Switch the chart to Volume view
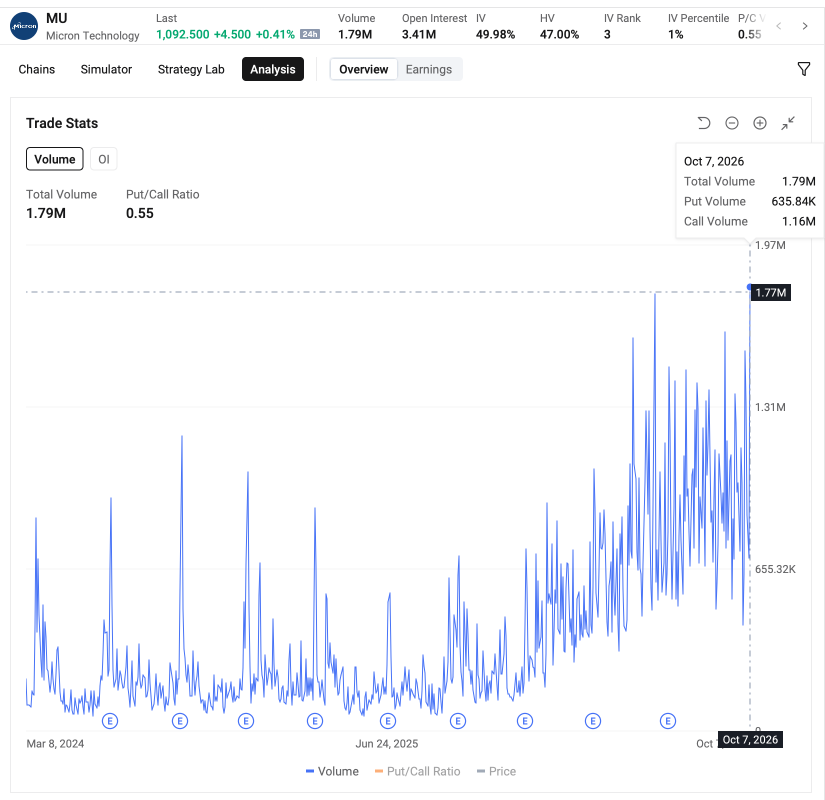 (55, 159)
